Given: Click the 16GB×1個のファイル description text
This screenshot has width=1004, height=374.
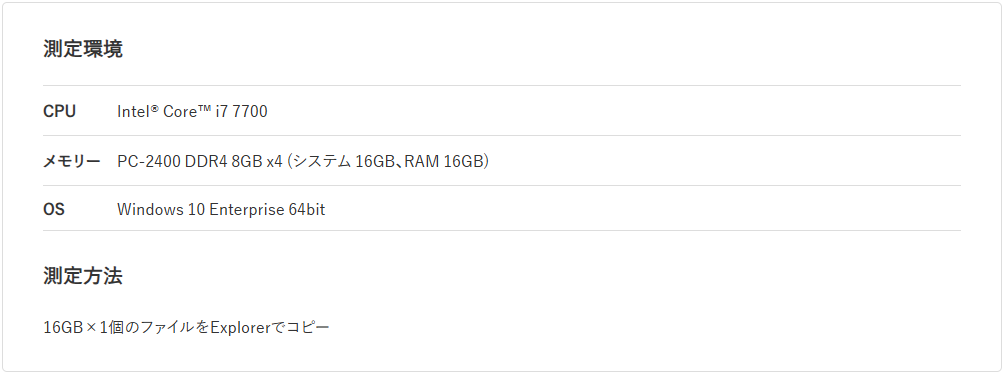Looking at the screenshot, I should pos(119,327).
